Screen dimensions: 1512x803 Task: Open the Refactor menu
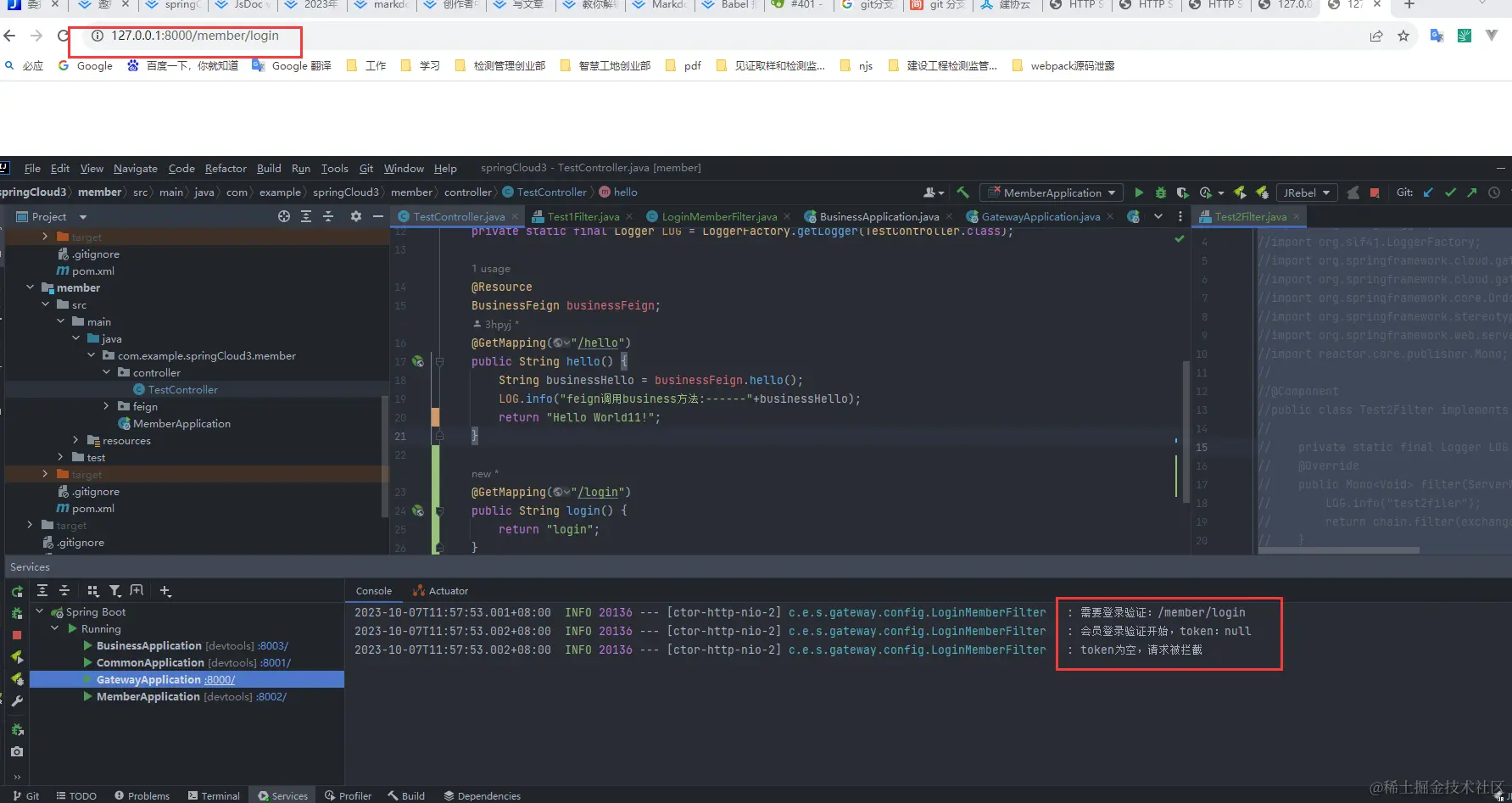226,168
